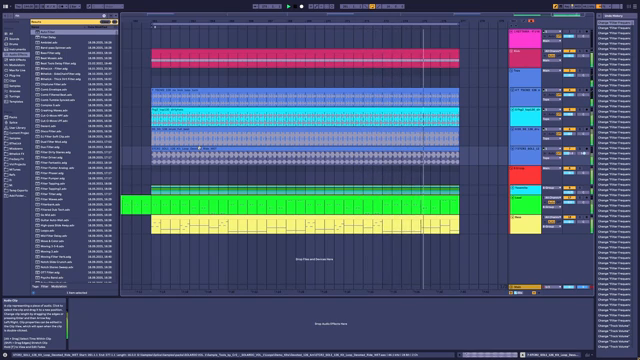Open the Packs place in the browser
Image resolution: width=640 pixels, height=360 pixels.
coord(13,117)
